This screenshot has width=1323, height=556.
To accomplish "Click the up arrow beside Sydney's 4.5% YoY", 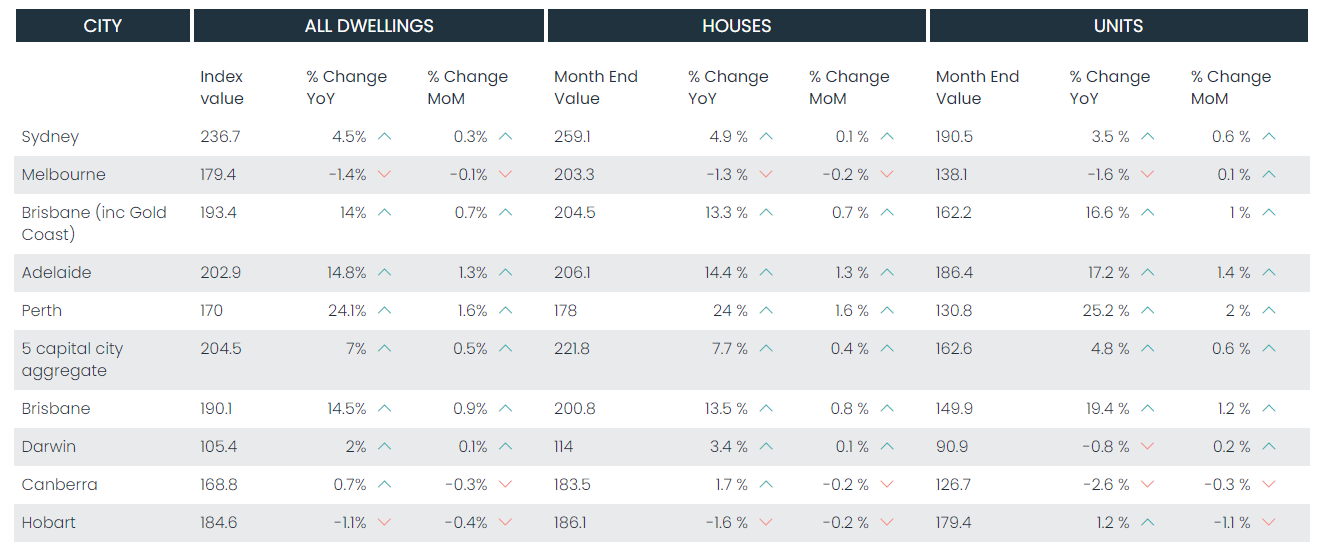I will (x=385, y=137).
